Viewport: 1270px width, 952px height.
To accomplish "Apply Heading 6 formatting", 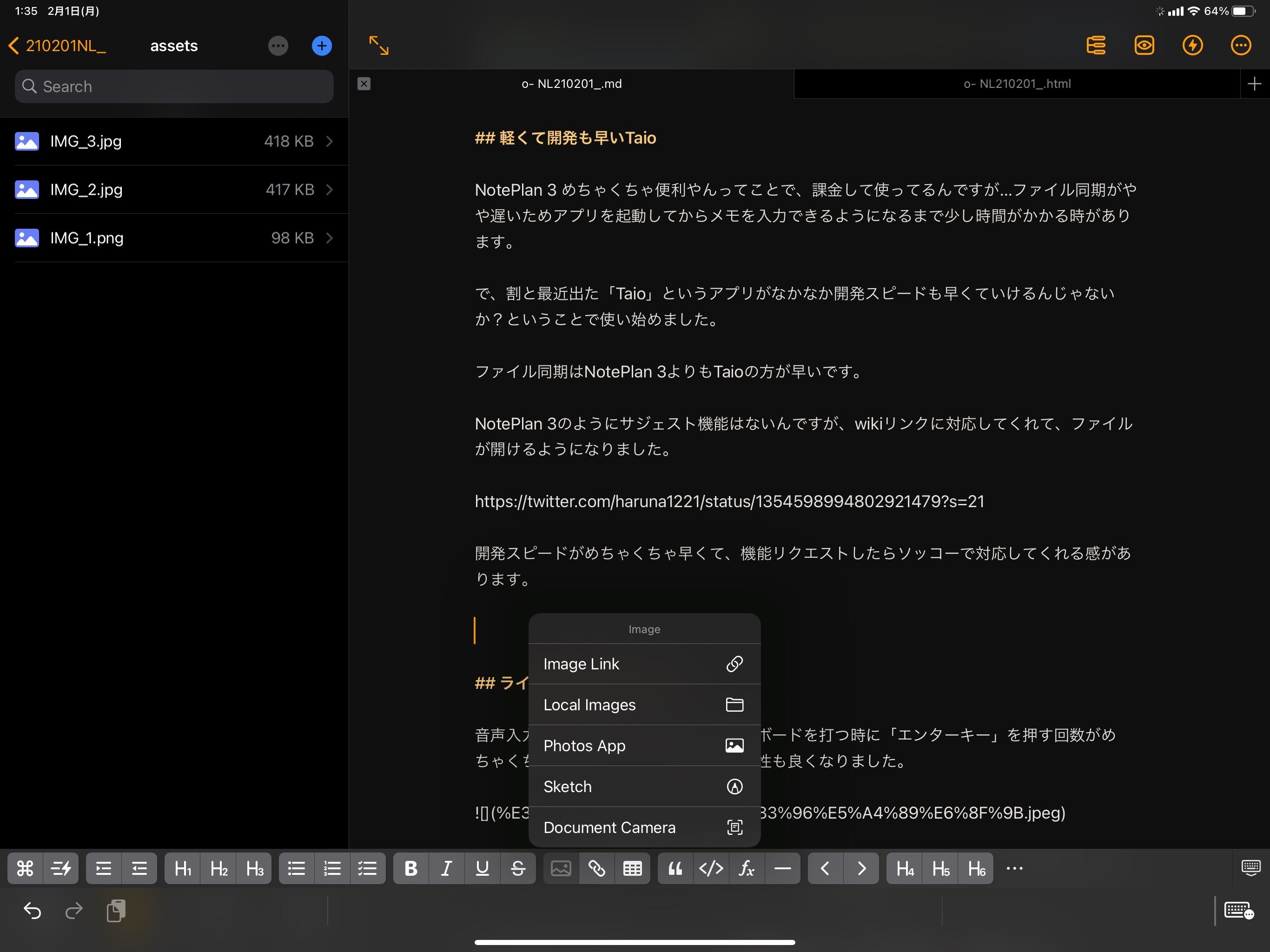I will click(x=975, y=868).
